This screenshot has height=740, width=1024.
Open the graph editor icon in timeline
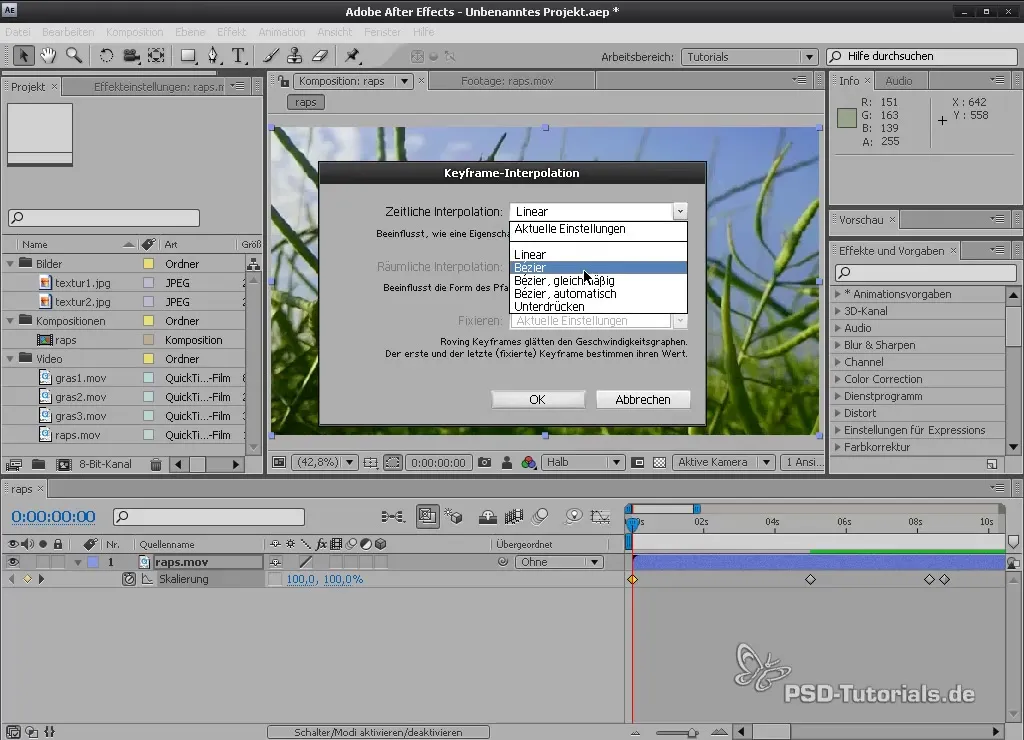pos(600,517)
